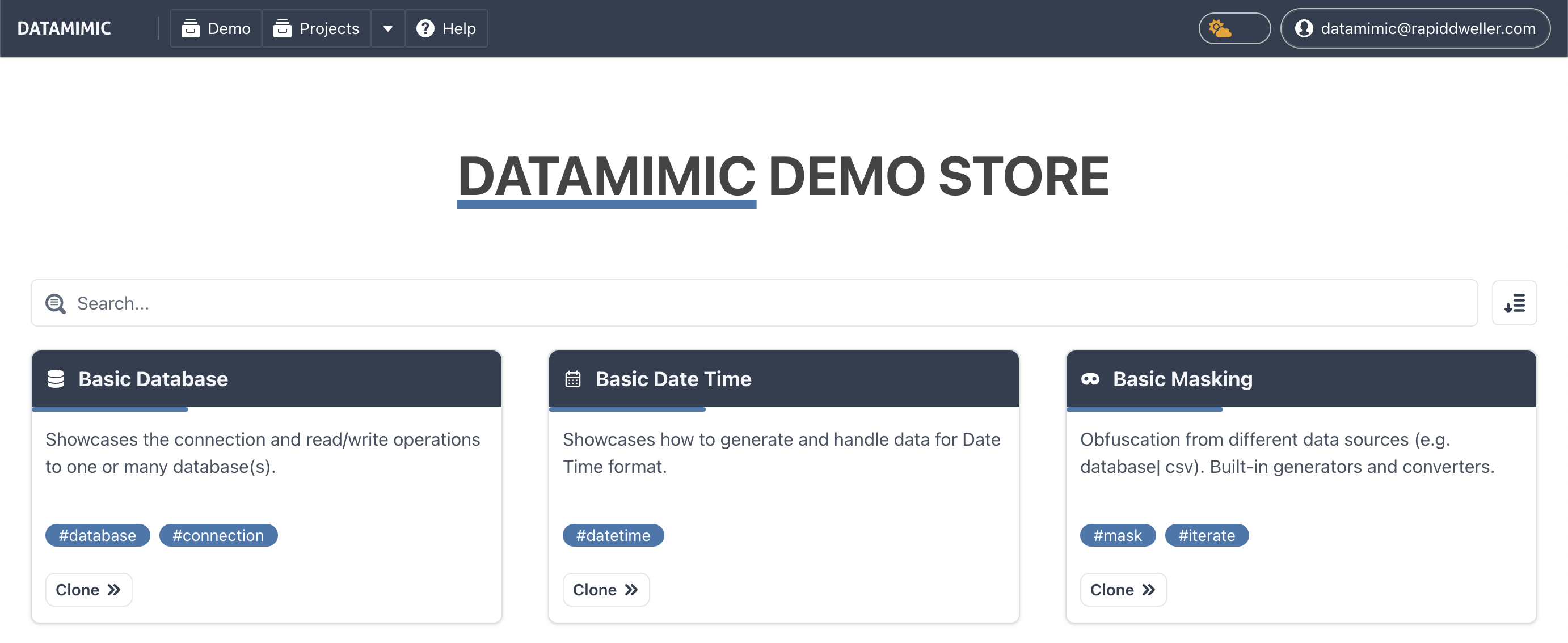Click the Basic Database description text
Image resolution: width=1568 pixels, height=643 pixels.
click(x=263, y=452)
